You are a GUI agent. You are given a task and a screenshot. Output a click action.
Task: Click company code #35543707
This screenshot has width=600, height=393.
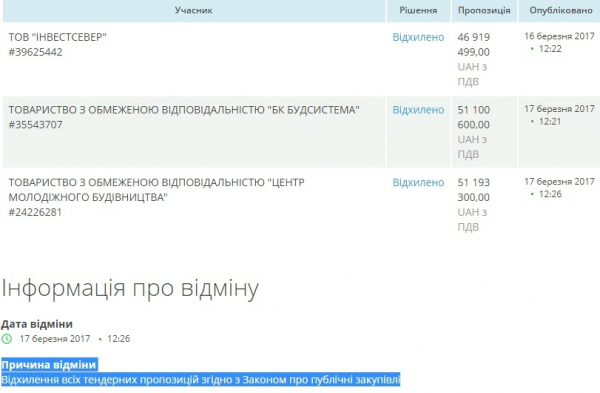35,125
